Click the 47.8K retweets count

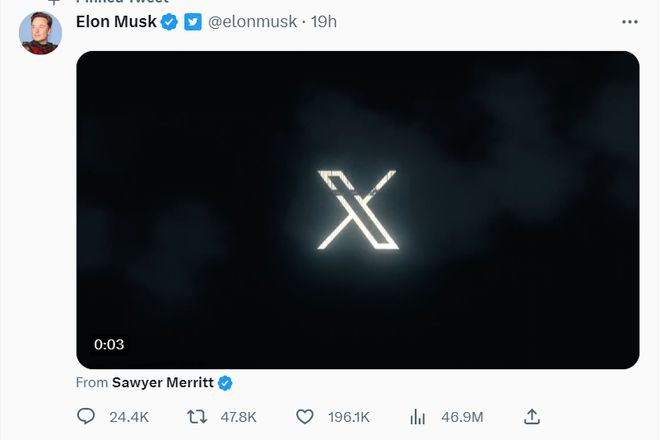(238, 416)
